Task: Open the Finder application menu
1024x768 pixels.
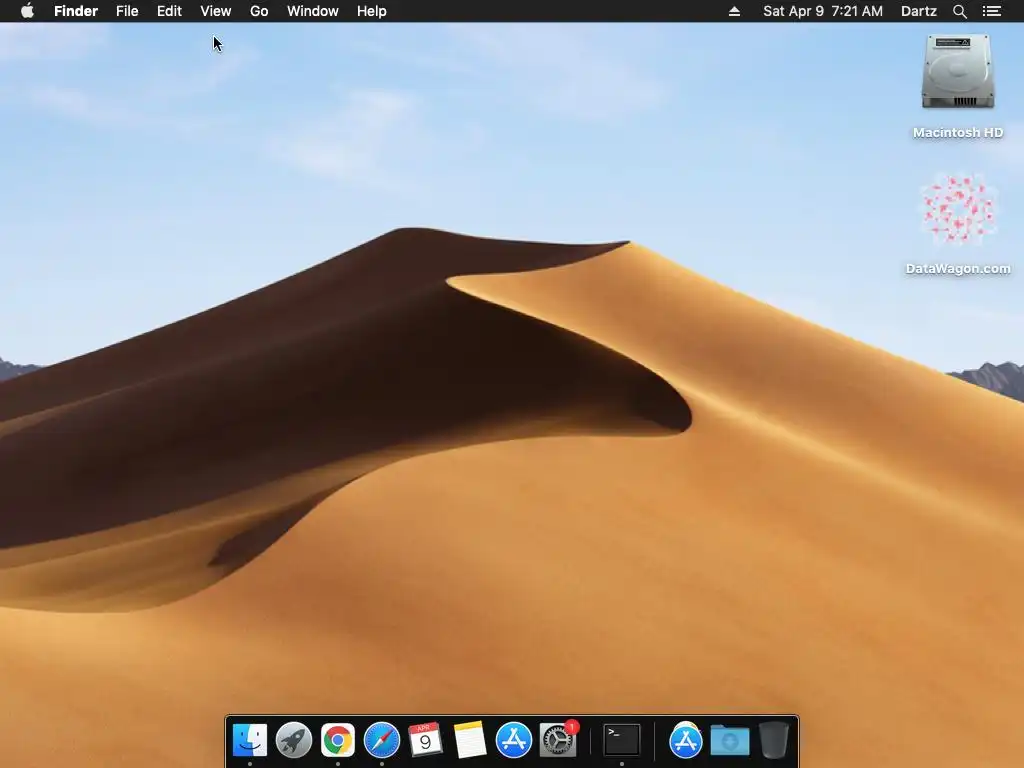Action: pyautogui.click(x=76, y=11)
